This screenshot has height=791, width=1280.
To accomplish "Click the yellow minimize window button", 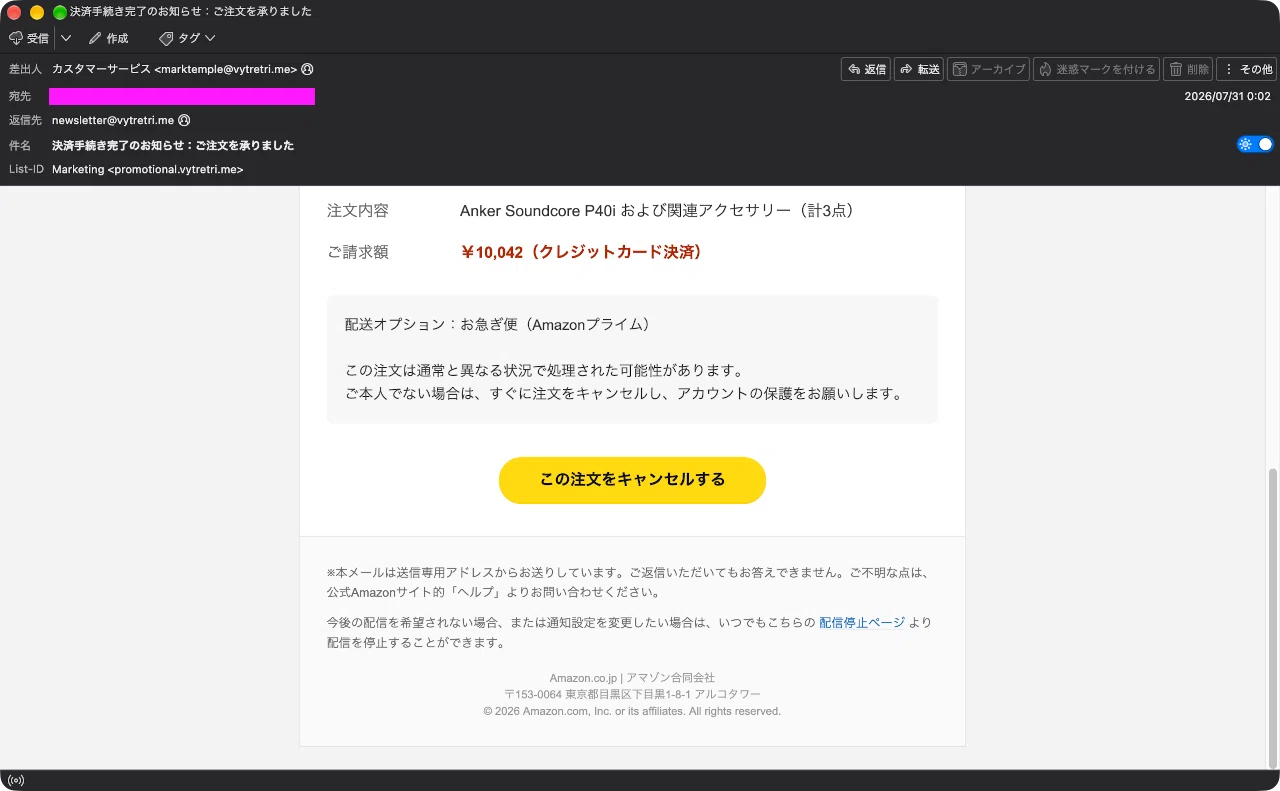I will tap(37, 12).
